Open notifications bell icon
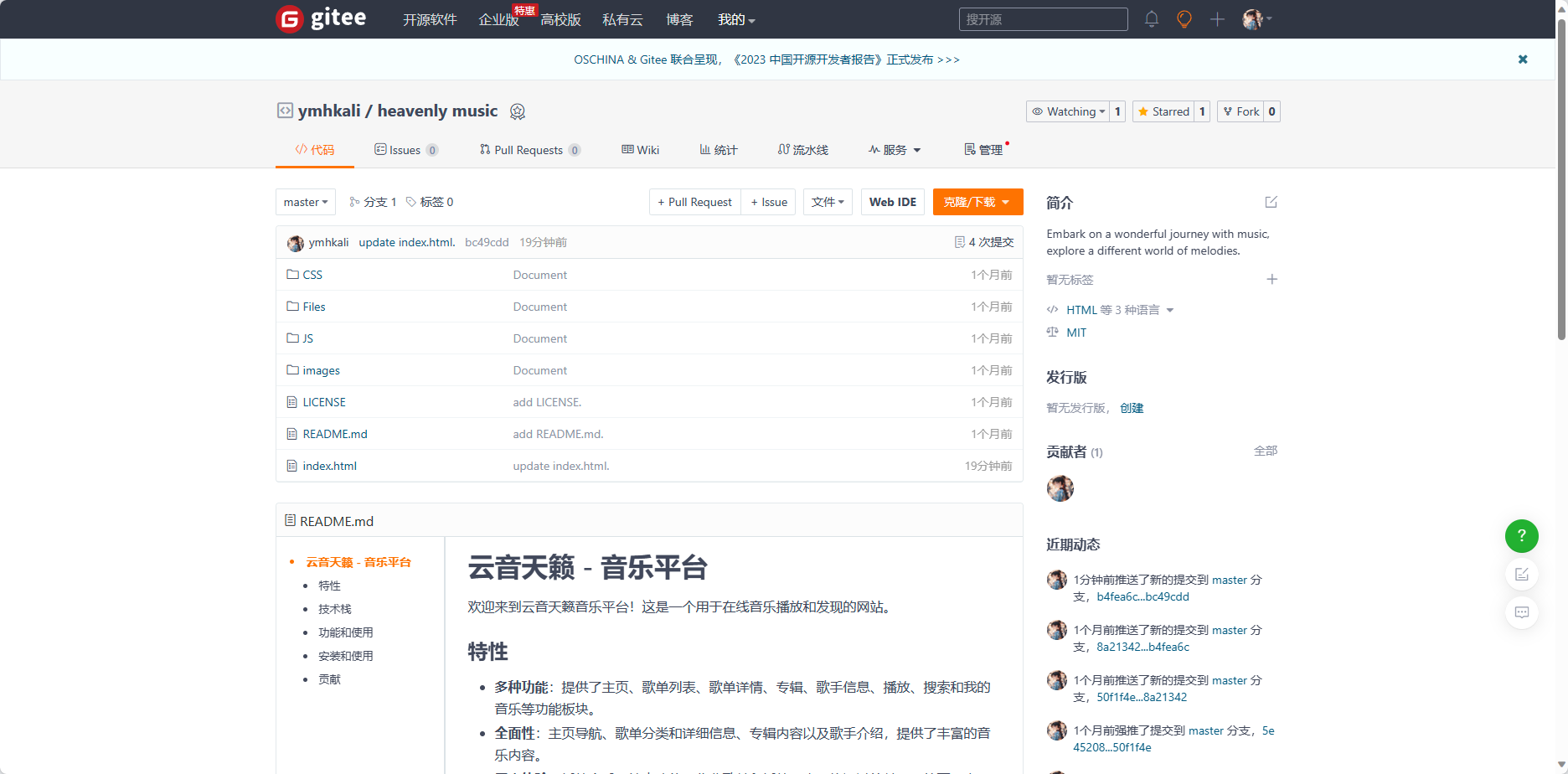Screen dimensions: 1568x774 pos(1152,19)
